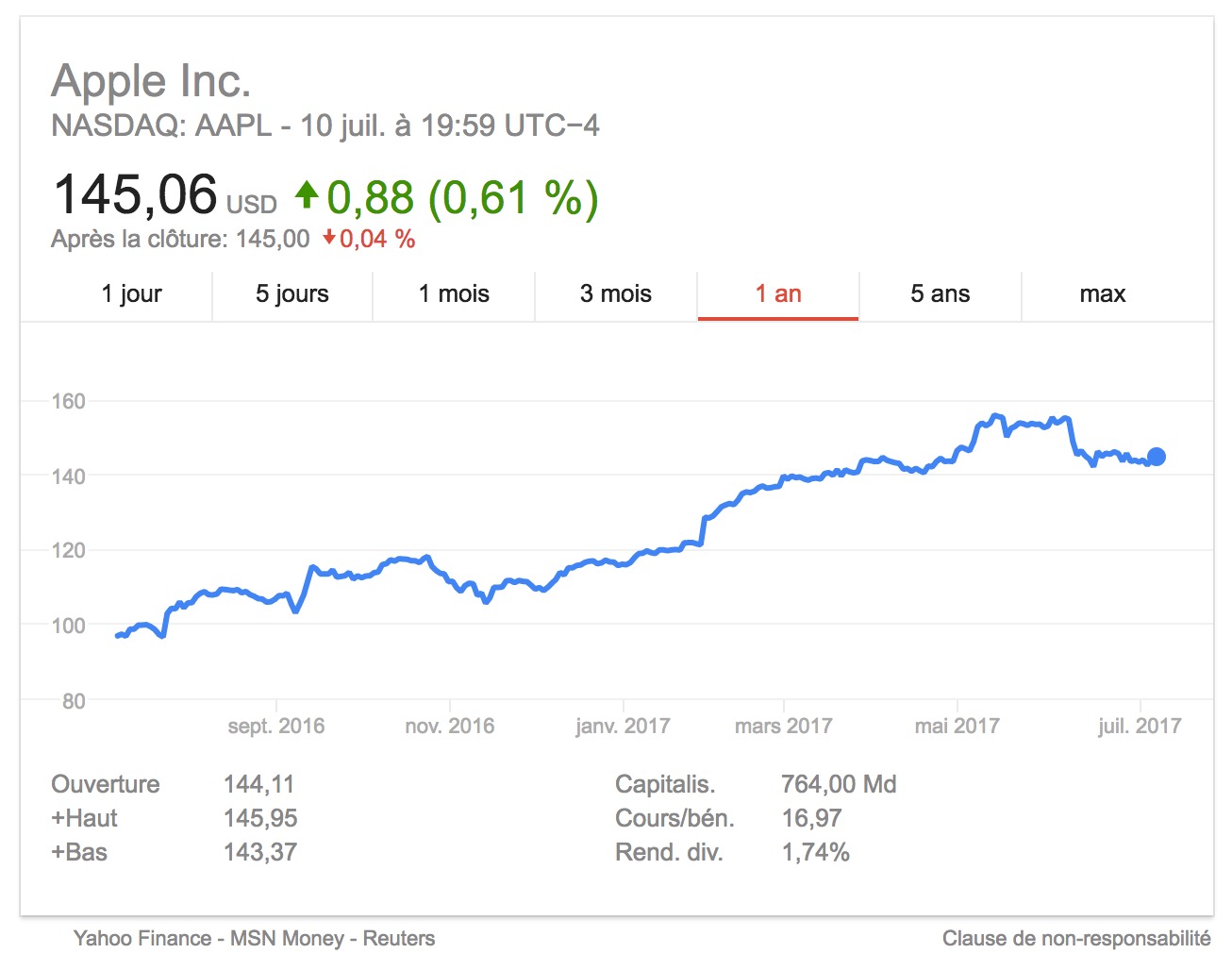Click the red after-hours down arrow

[x=328, y=238]
